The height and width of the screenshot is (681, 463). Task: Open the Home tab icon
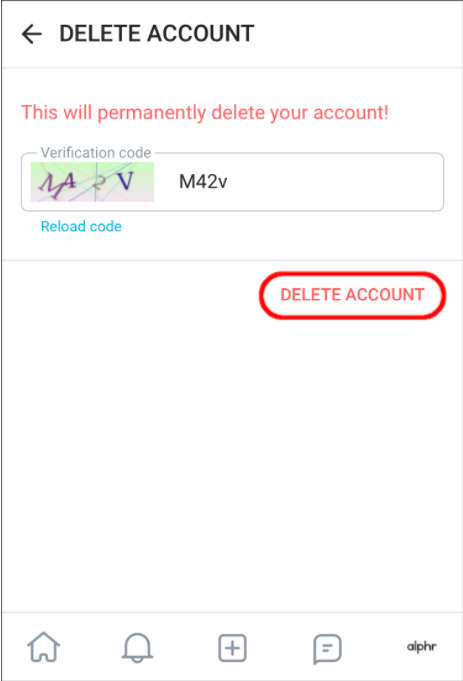(43, 647)
